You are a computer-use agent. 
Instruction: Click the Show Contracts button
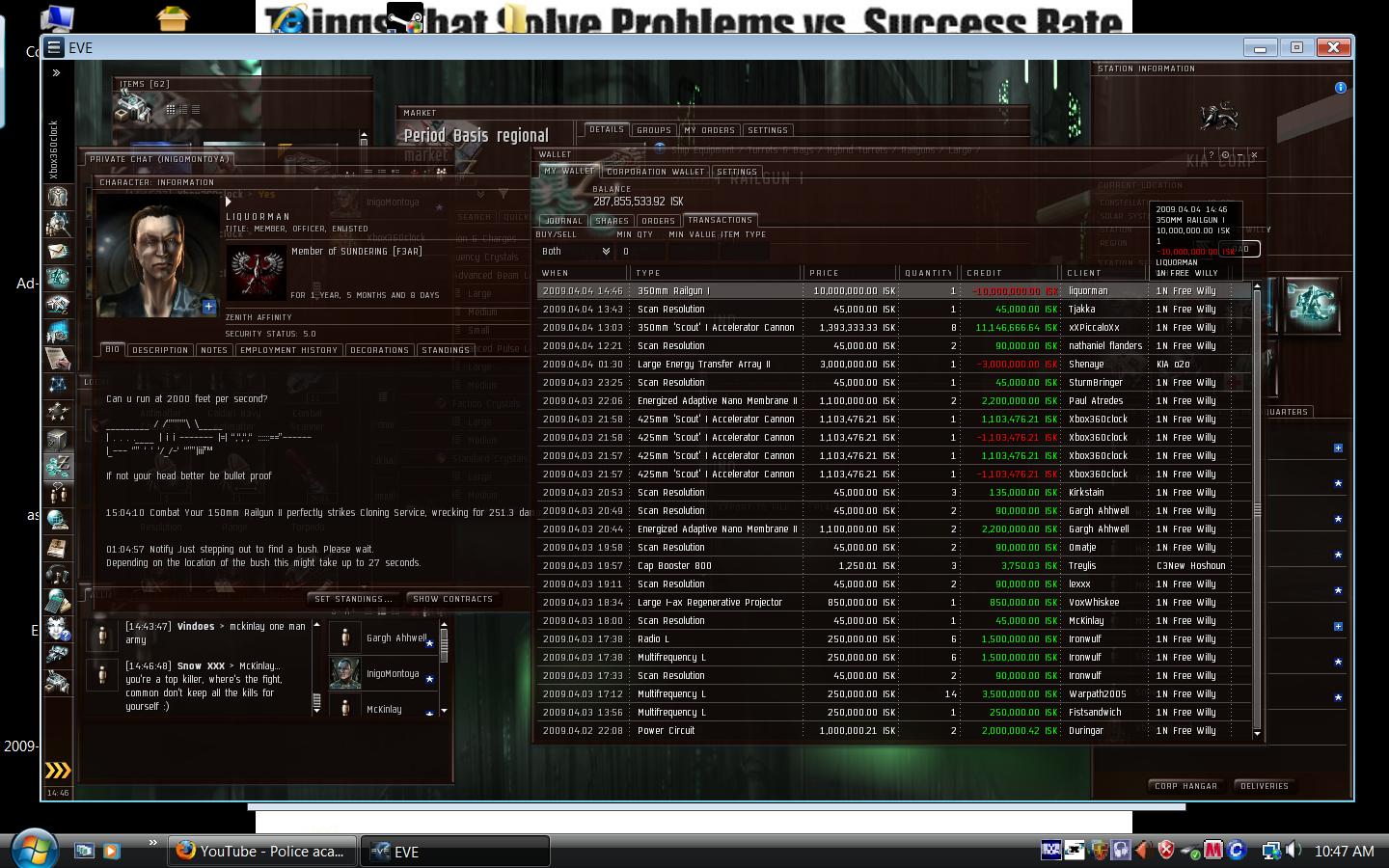452,599
